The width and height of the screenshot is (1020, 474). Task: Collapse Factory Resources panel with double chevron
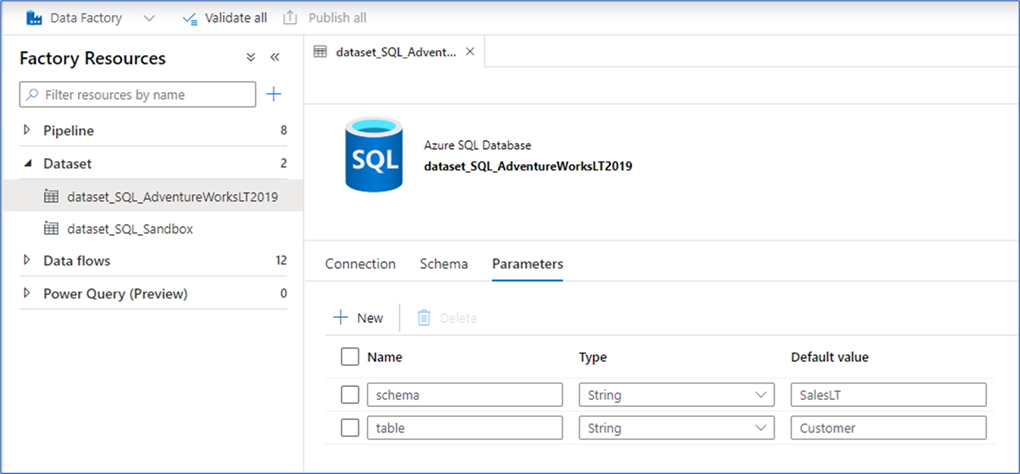[275, 58]
